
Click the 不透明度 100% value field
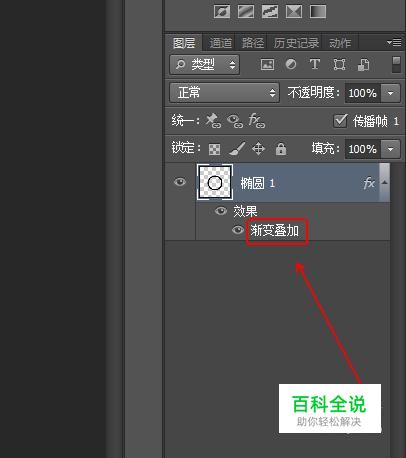(x=363, y=93)
